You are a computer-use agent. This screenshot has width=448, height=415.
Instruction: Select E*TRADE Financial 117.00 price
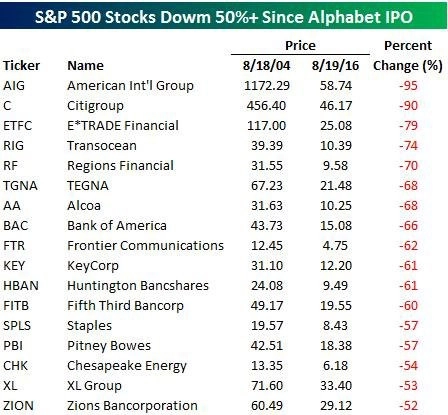coord(266,126)
